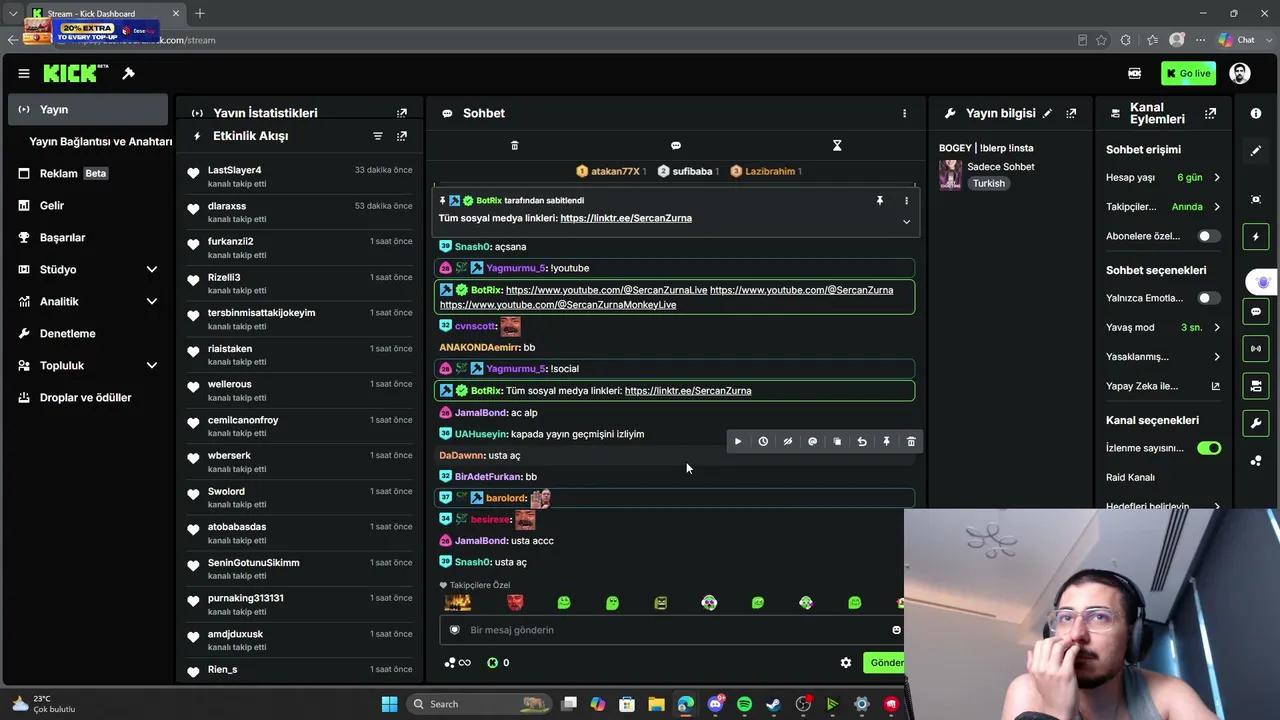
Task: Open Hesap yaşı setting arrow
Action: [x=1217, y=178]
